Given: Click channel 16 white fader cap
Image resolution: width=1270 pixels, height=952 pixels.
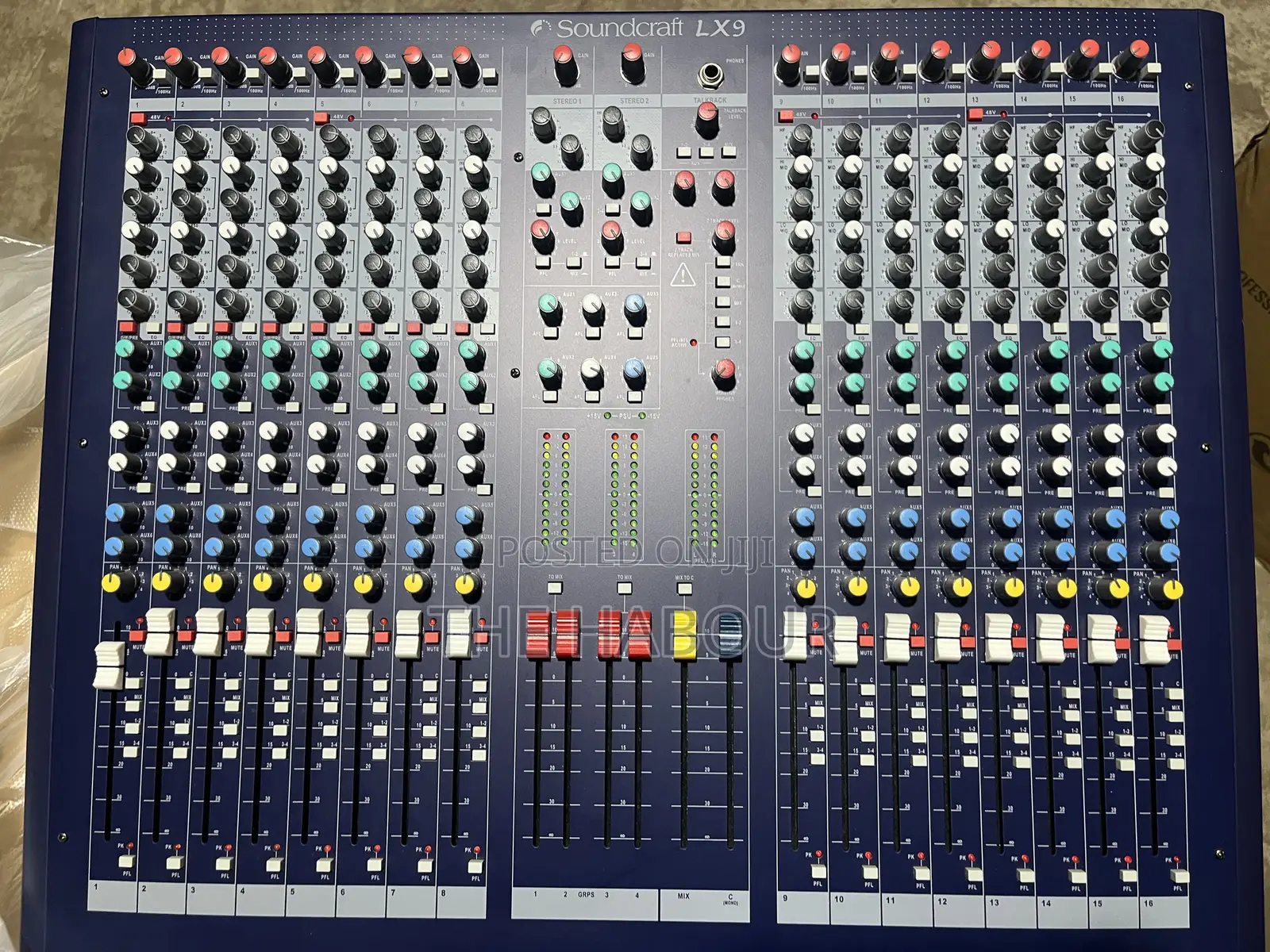Looking at the screenshot, I should click(x=1154, y=639).
